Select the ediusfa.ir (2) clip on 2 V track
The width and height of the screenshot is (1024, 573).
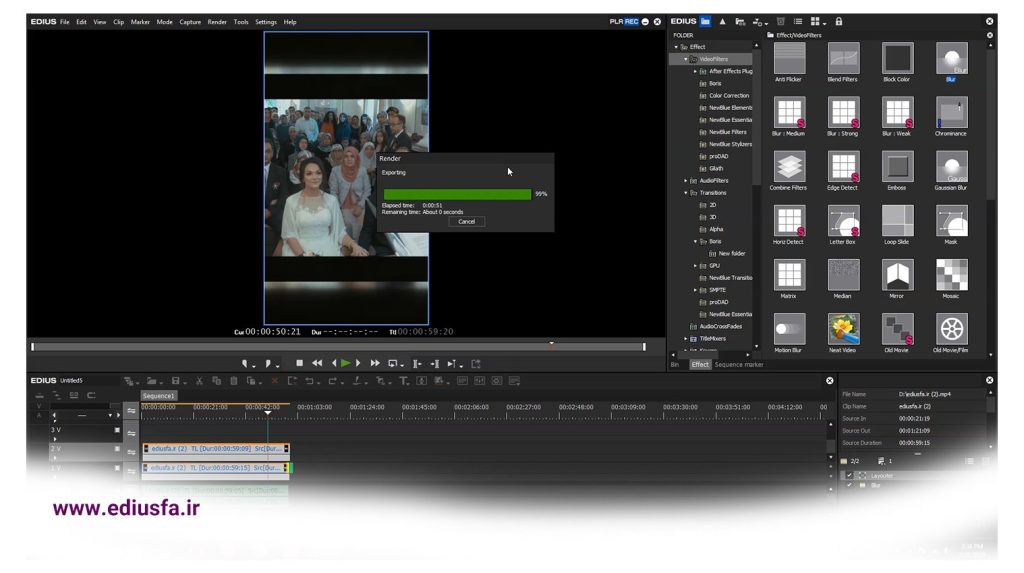216,449
